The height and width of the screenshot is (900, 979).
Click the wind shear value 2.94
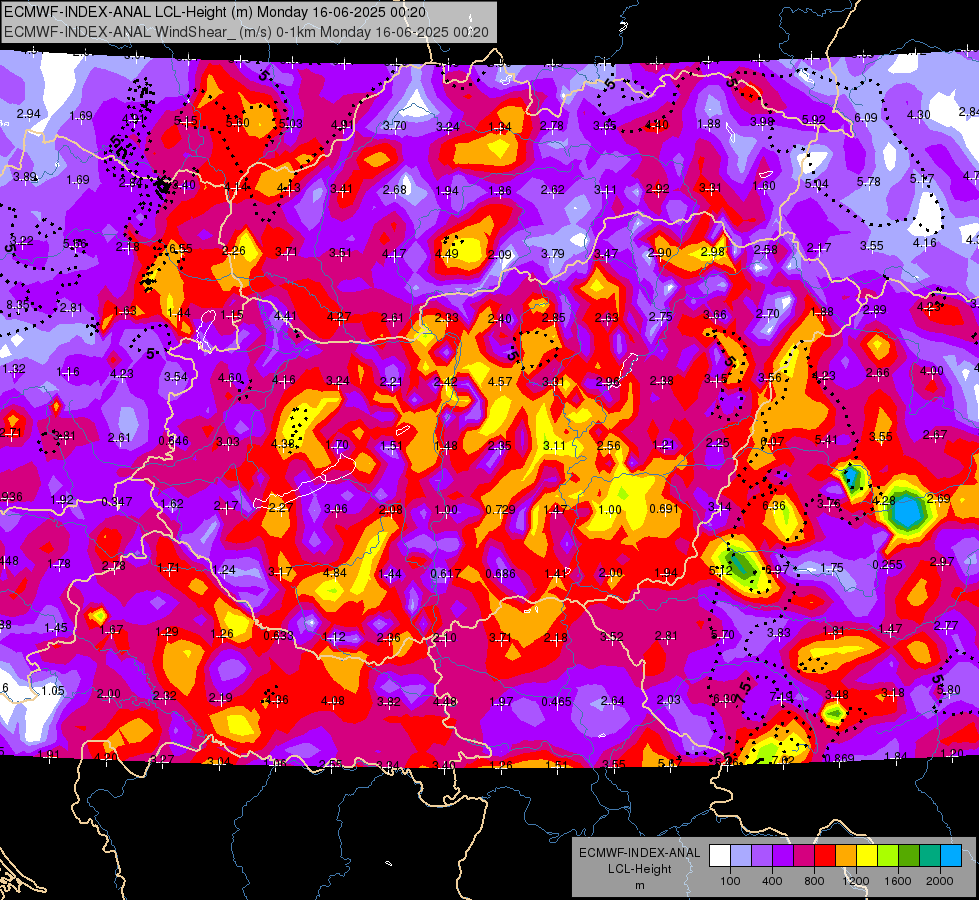[x=29, y=114]
